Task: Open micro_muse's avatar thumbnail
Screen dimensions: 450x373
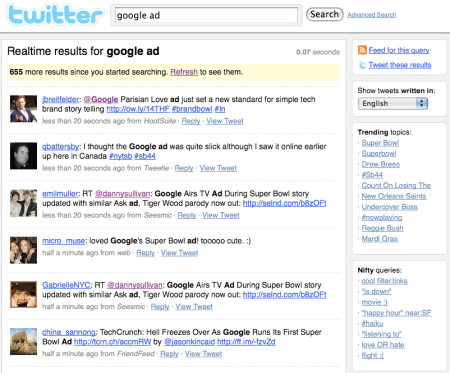Action: [23, 250]
